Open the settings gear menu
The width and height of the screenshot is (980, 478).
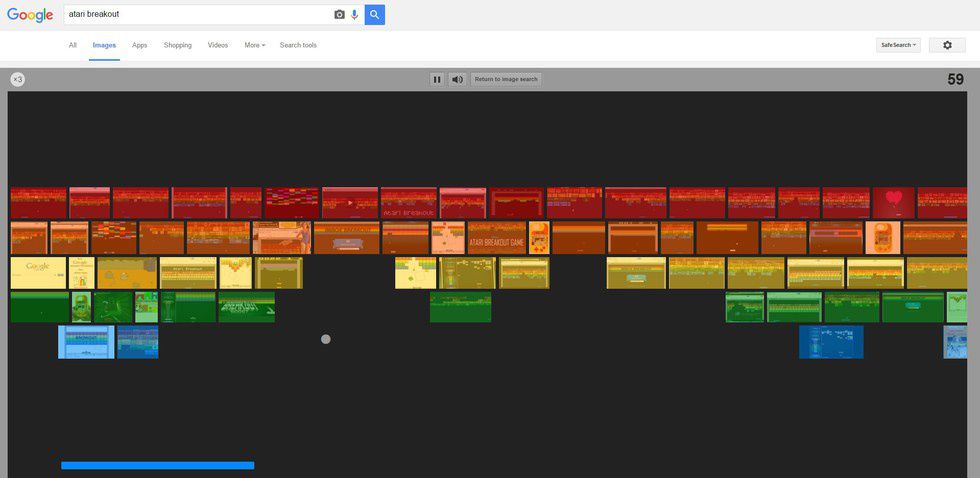[x=947, y=45]
